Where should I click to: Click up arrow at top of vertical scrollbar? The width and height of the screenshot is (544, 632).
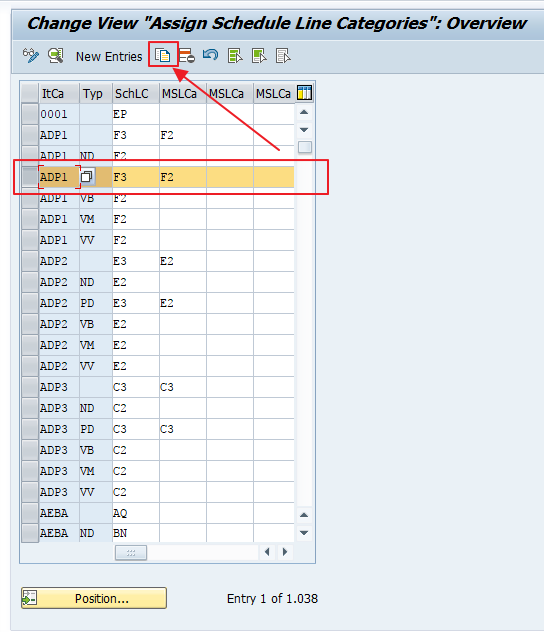(x=304, y=112)
